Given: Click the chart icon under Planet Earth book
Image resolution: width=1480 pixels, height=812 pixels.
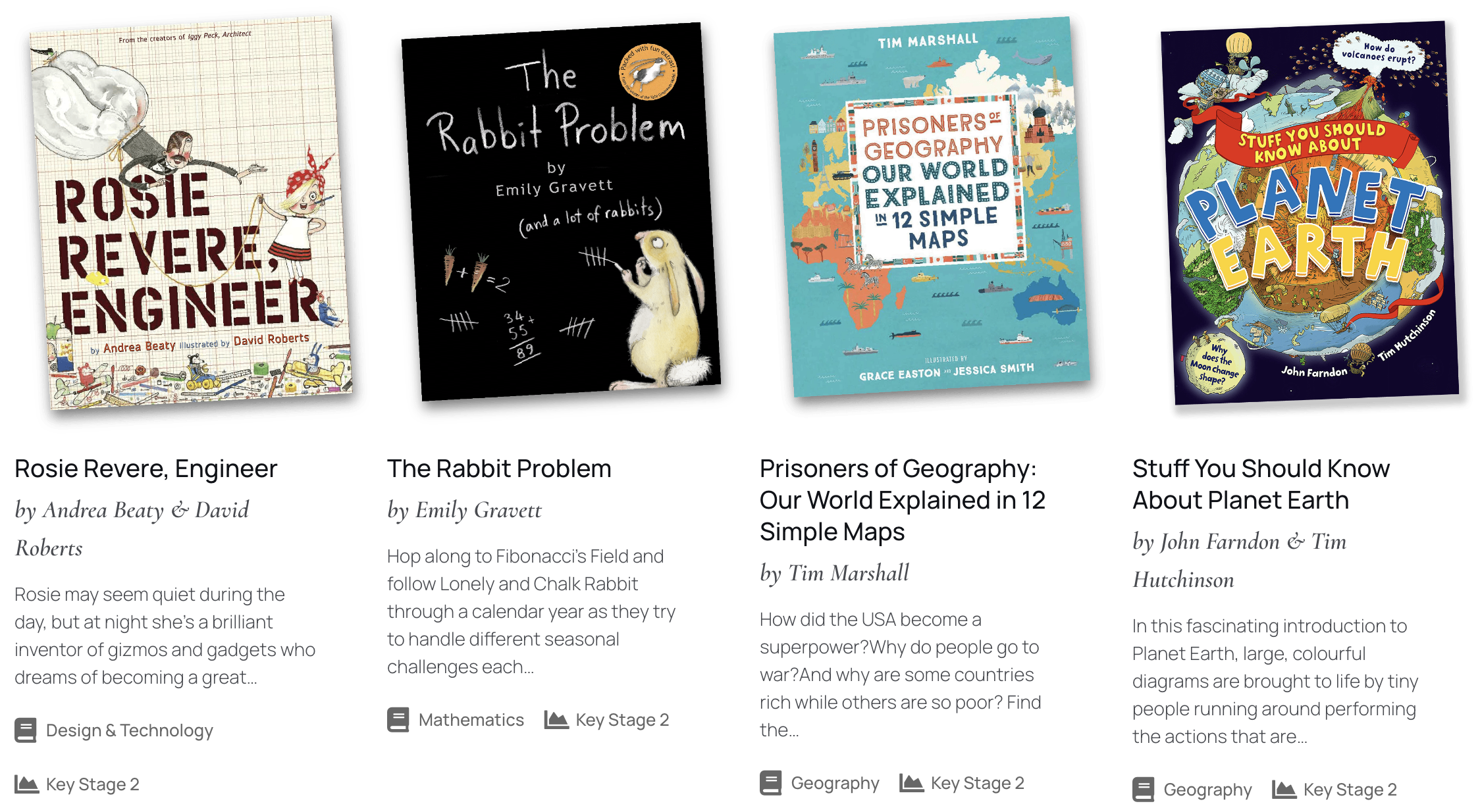Looking at the screenshot, I should pyautogui.click(x=1284, y=790).
